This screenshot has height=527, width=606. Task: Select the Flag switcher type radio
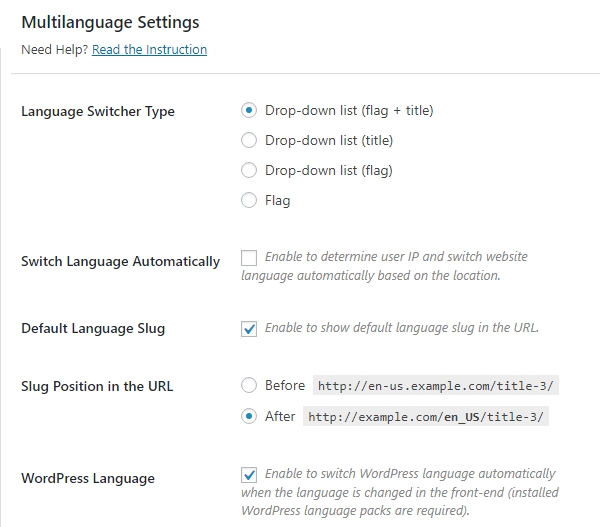pos(249,200)
